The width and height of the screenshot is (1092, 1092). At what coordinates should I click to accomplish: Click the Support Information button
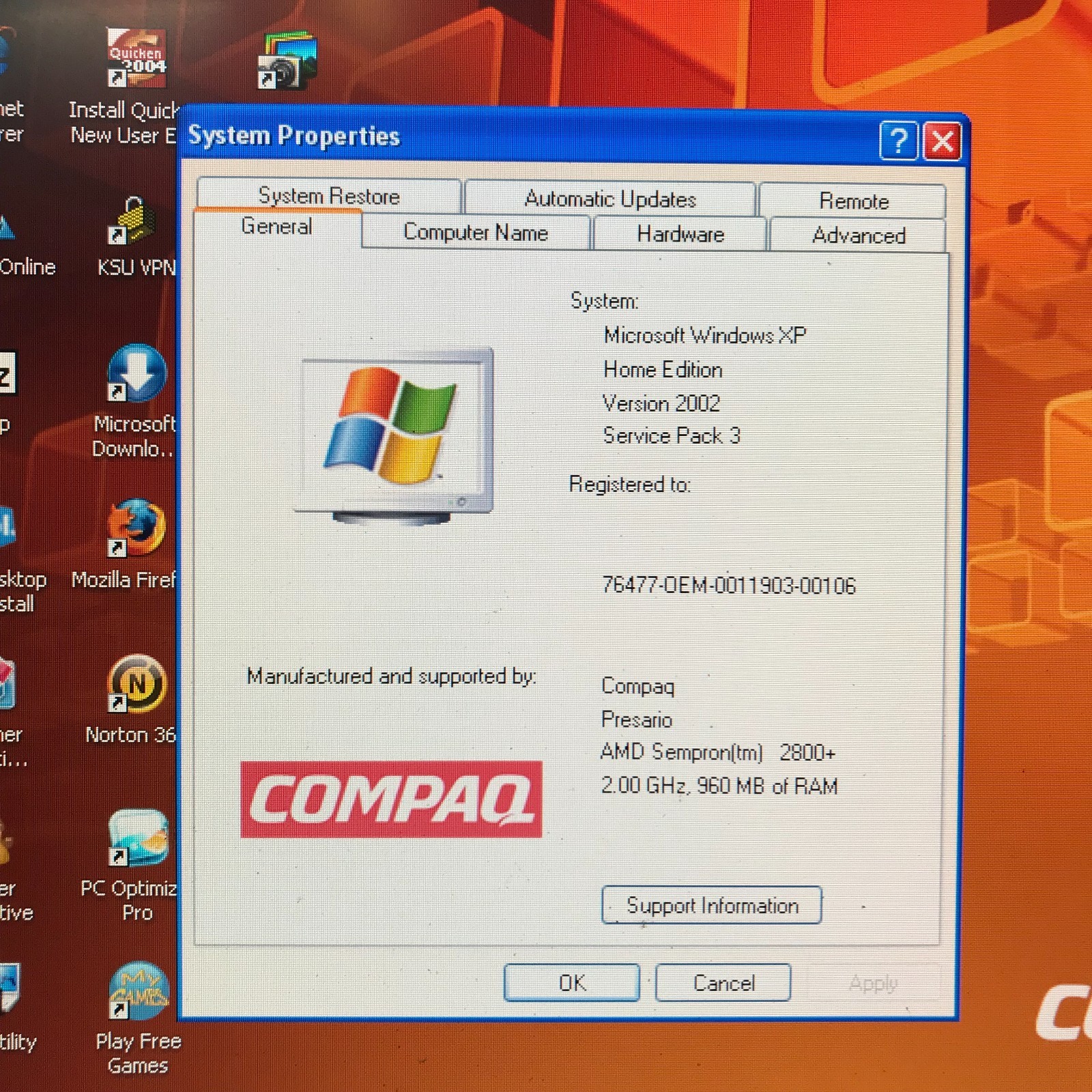coord(712,905)
